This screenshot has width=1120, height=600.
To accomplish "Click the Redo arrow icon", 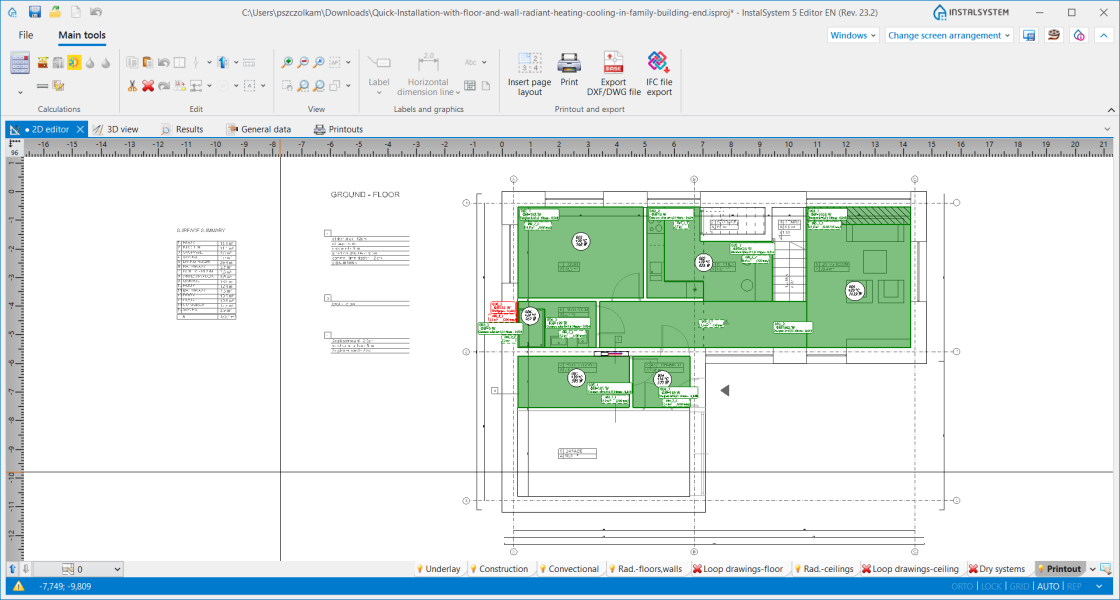I will coord(164,86).
